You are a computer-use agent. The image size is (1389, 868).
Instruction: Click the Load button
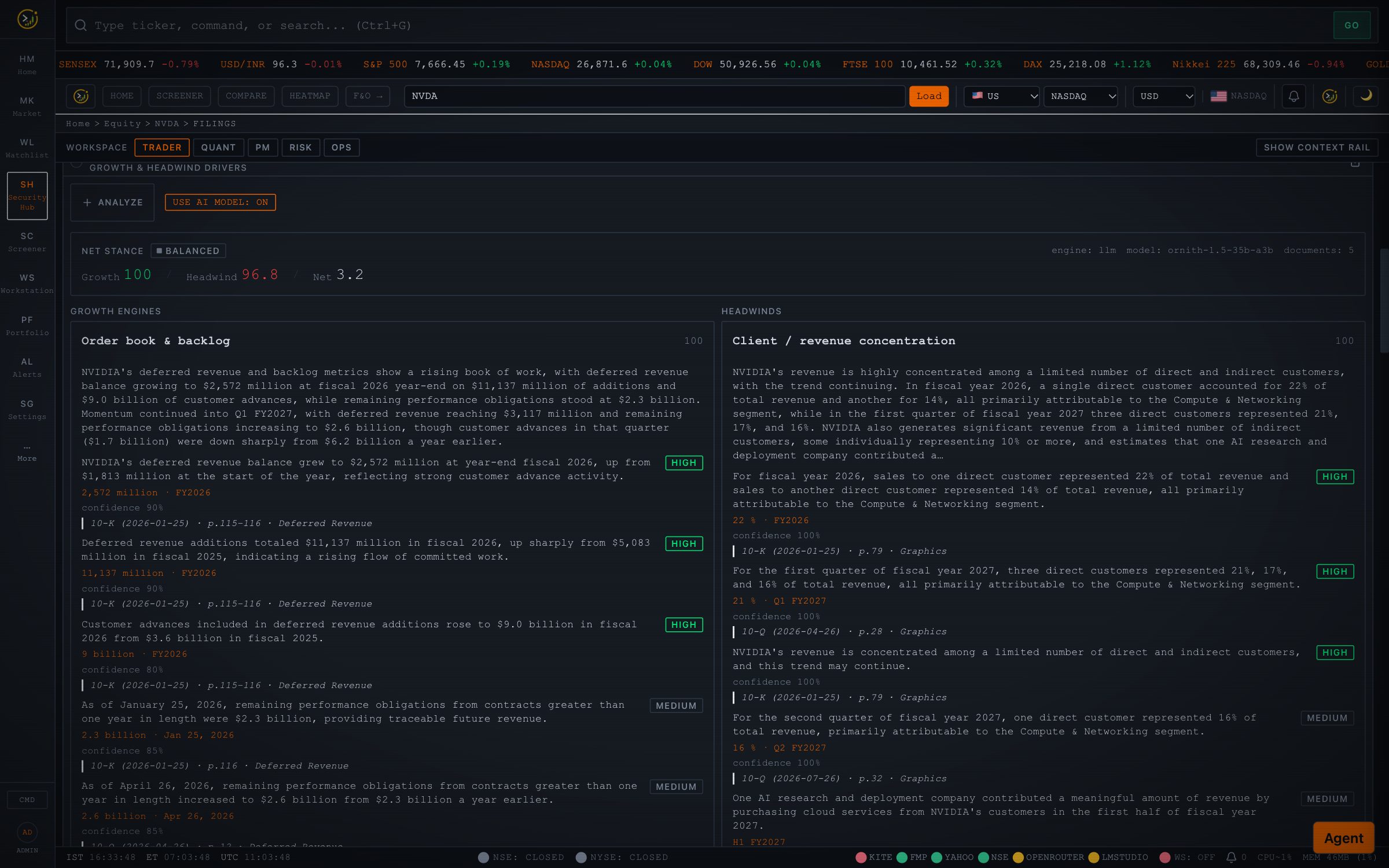point(929,96)
